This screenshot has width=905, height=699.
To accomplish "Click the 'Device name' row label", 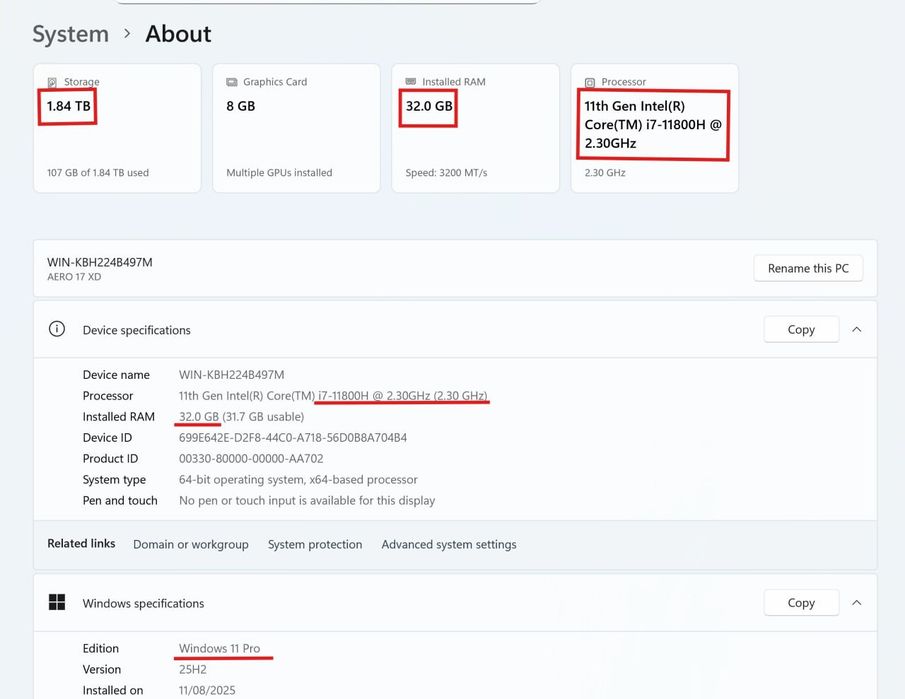I will pyautogui.click(x=116, y=375).
